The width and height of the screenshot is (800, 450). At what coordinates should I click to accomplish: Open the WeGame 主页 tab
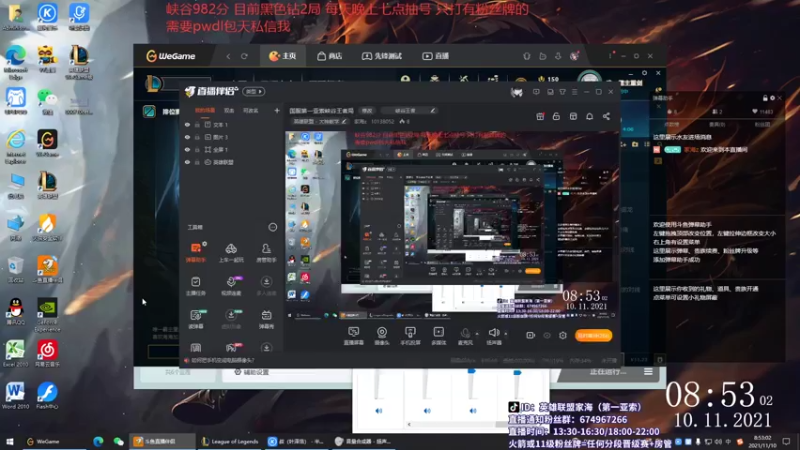(283, 56)
